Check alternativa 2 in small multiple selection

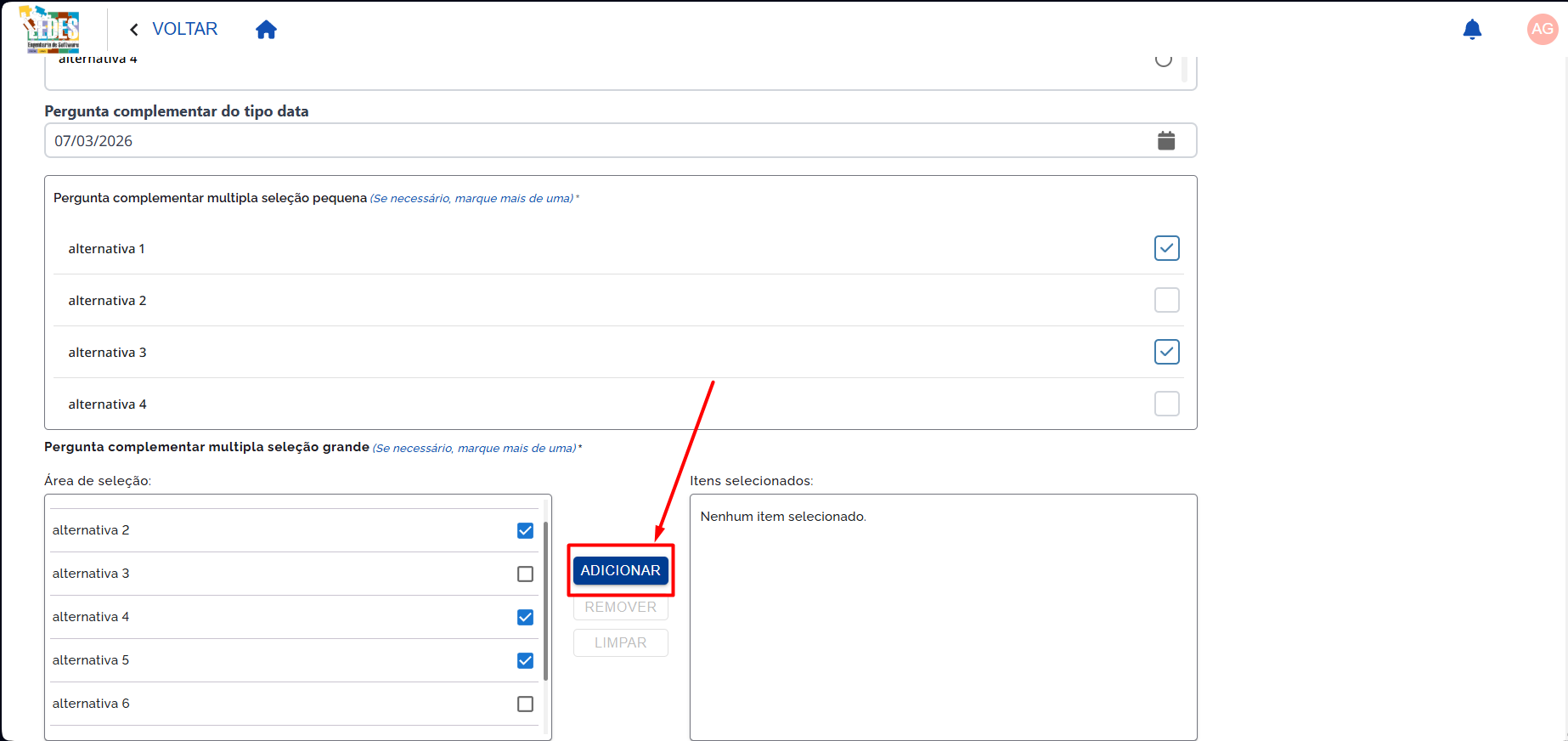point(1167,300)
